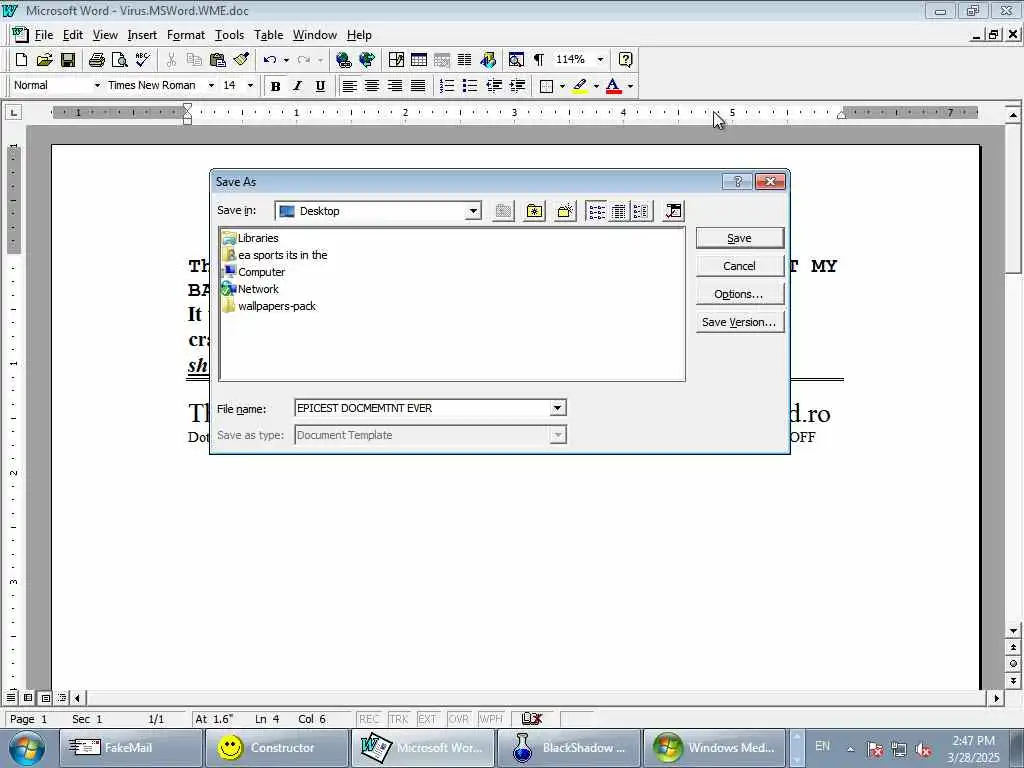This screenshot has width=1024, height=768.
Task: Click the Open file icon in toolbar
Action: click(x=44, y=60)
